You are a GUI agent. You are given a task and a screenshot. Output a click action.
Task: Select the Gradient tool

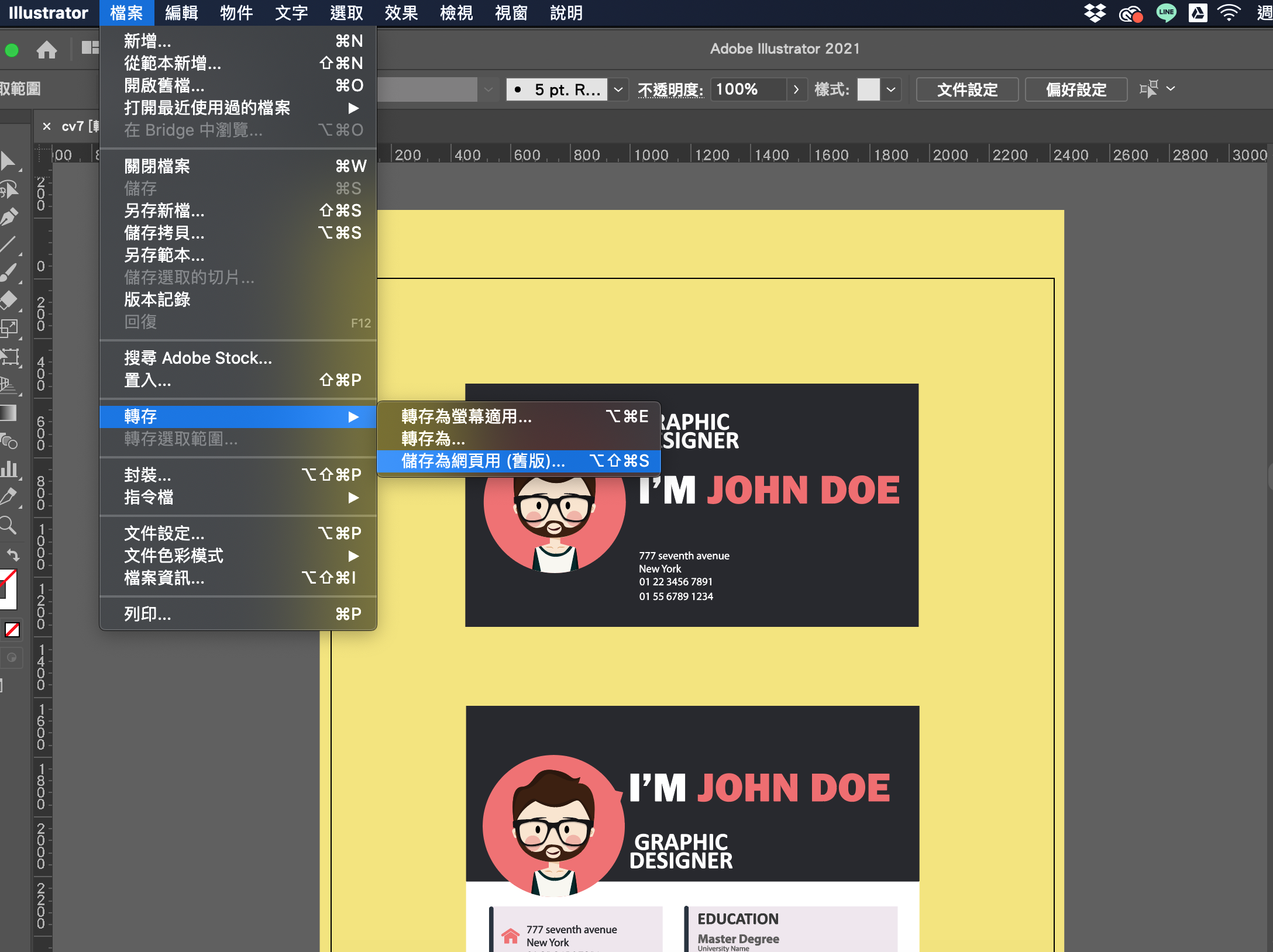(x=9, y=413)
